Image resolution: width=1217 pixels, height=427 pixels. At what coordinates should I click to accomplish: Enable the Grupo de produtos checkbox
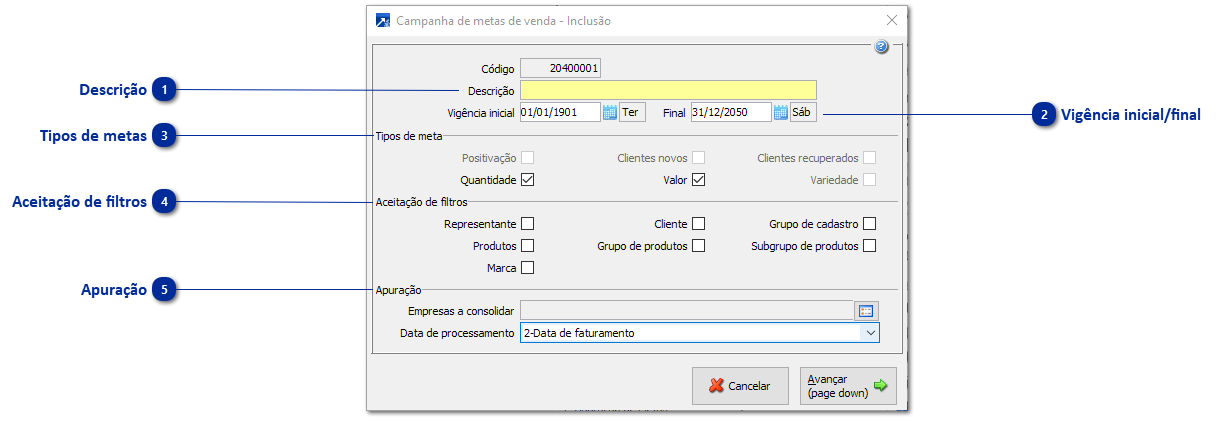pyautogui.click(x=699, y=246)
